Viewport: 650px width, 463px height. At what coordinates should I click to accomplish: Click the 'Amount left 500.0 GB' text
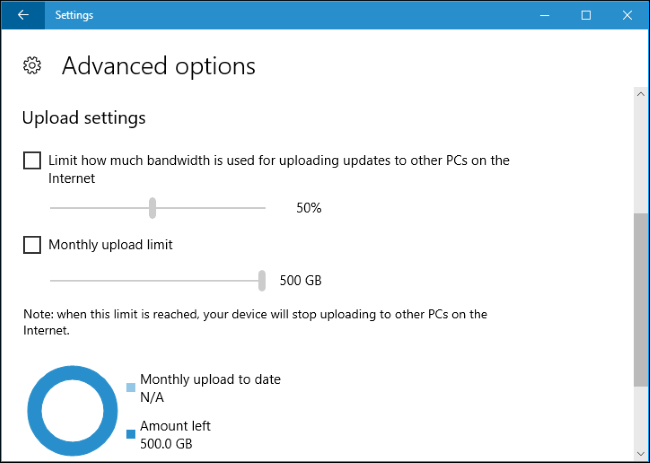point(175,433)
